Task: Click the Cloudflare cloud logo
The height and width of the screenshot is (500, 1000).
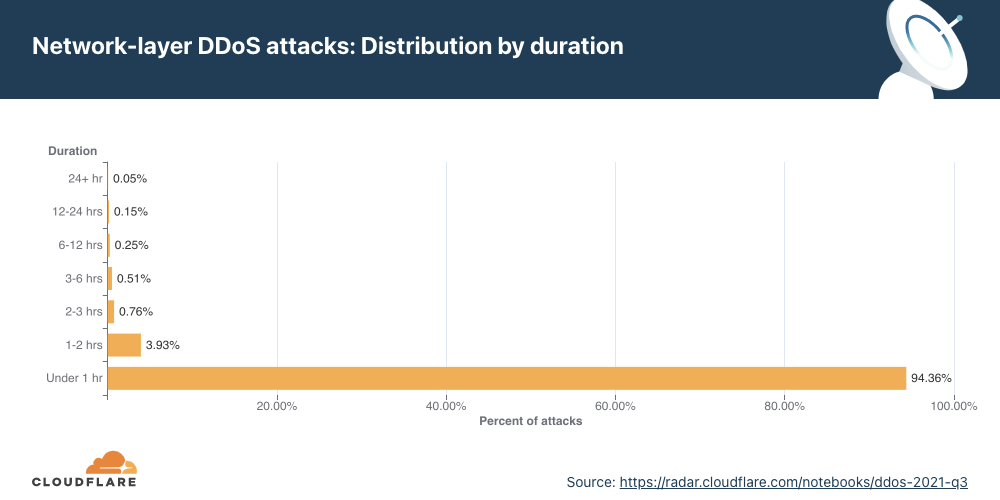Action: pyautogui.click(x=112, y=461)
